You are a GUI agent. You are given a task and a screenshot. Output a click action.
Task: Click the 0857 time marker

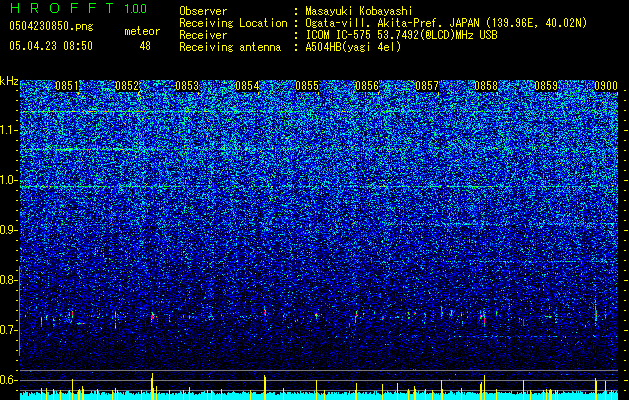427,86
